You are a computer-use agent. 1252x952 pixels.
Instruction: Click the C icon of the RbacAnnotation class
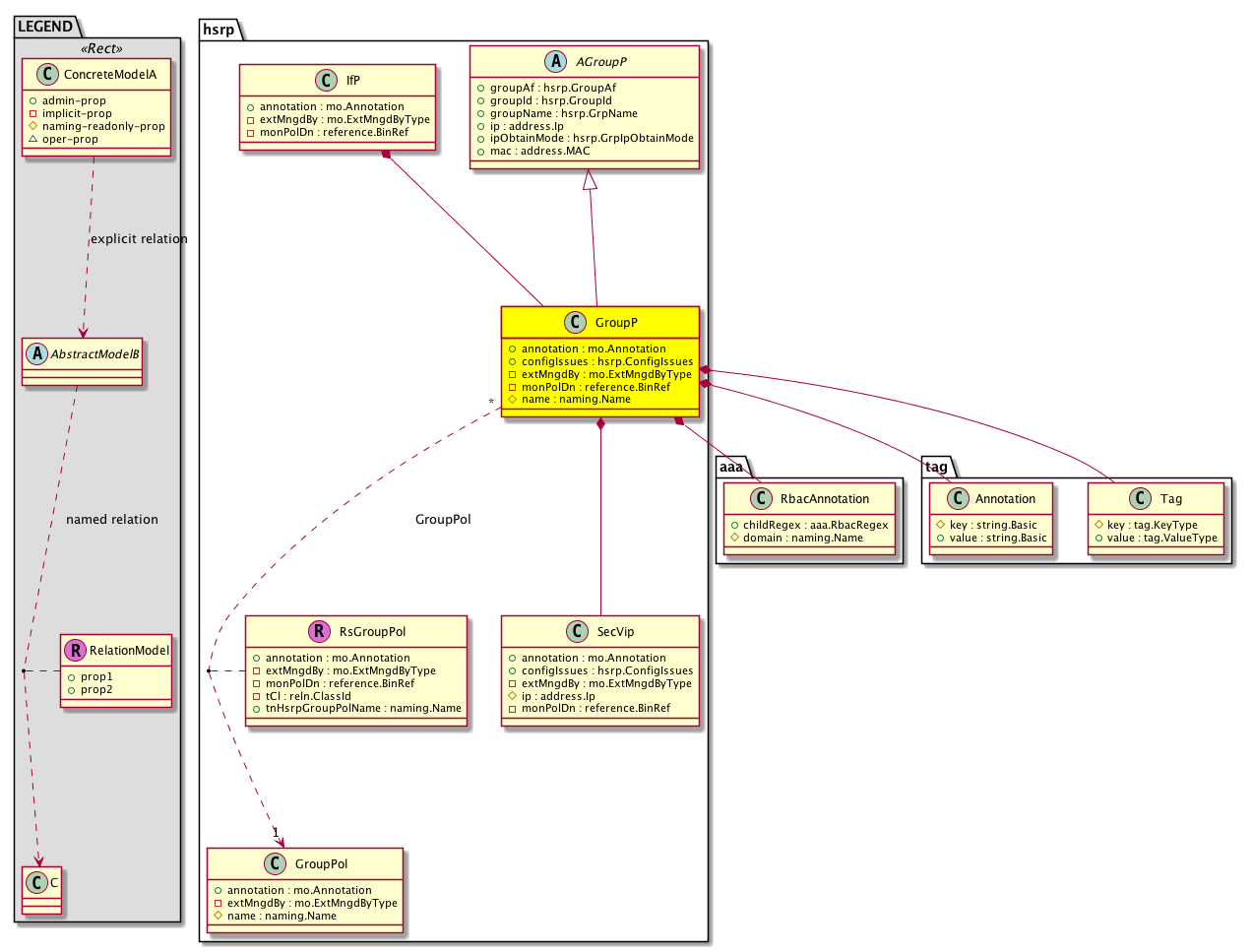[x=761, y=499]
